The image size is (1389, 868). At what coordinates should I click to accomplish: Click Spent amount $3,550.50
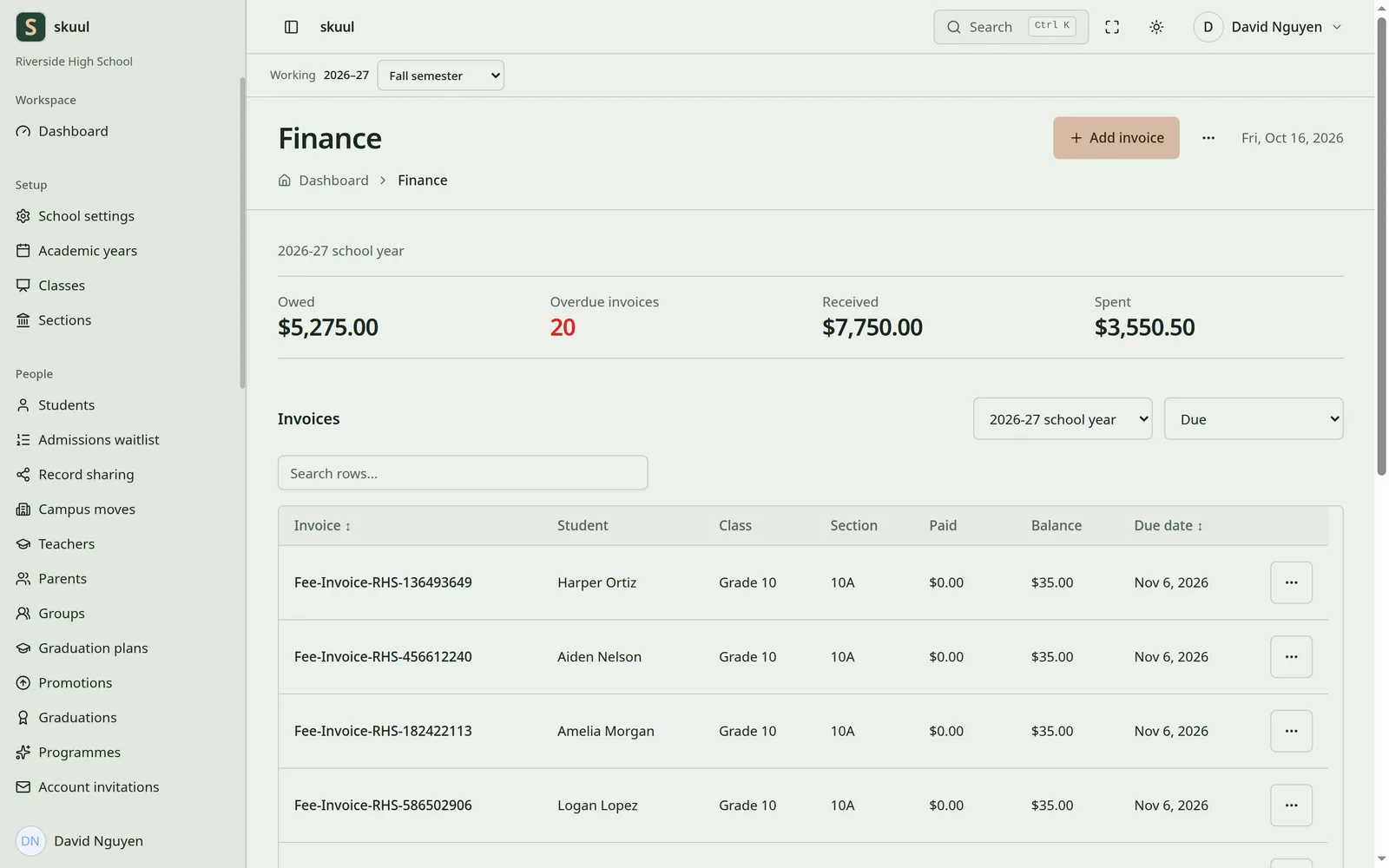[x=1145, y=327]
